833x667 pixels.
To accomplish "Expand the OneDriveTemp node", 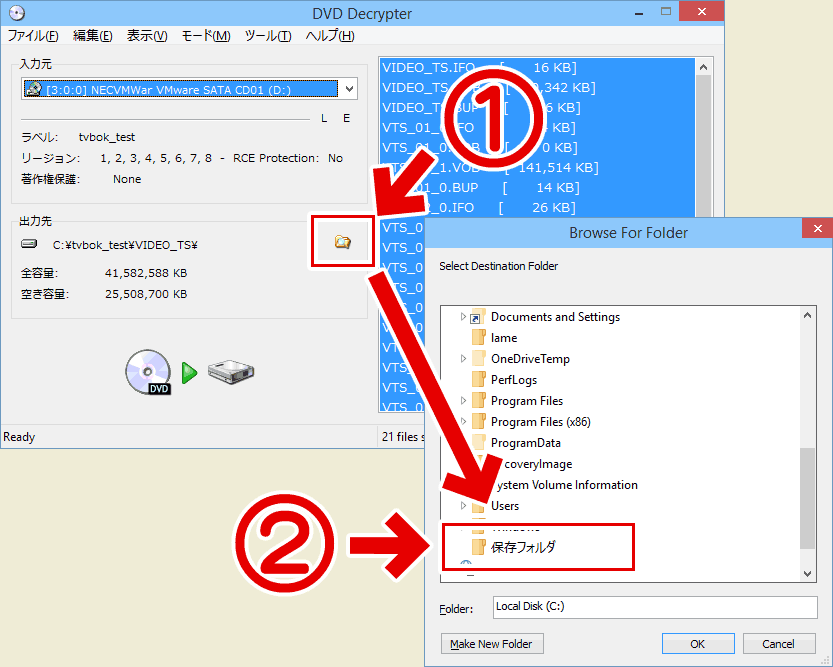I will [463, 358].
